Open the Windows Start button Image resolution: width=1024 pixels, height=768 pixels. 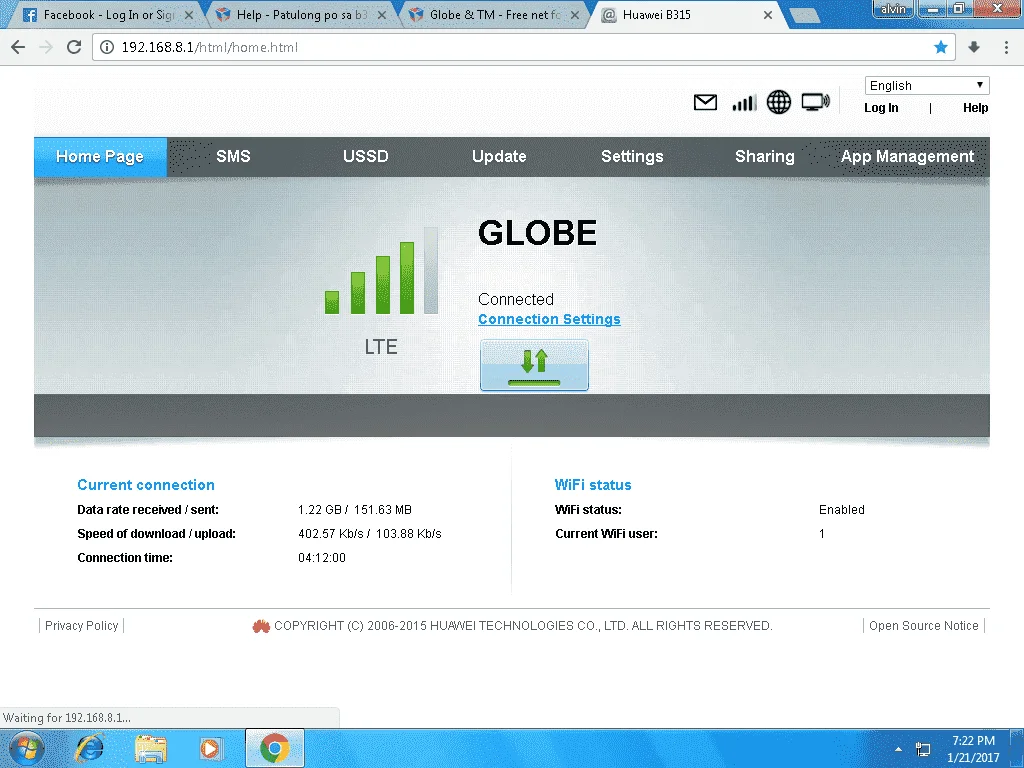click(26, 748)
